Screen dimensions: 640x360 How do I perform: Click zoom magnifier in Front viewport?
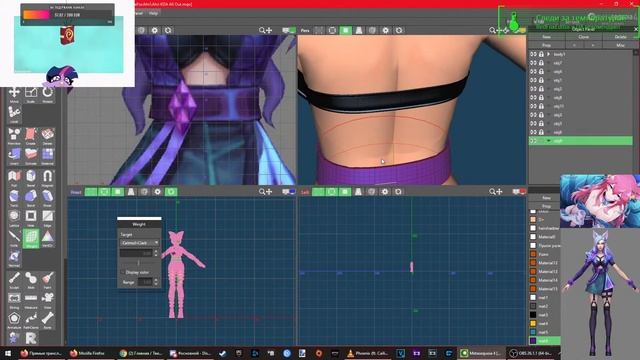click(x=262, y=191)
